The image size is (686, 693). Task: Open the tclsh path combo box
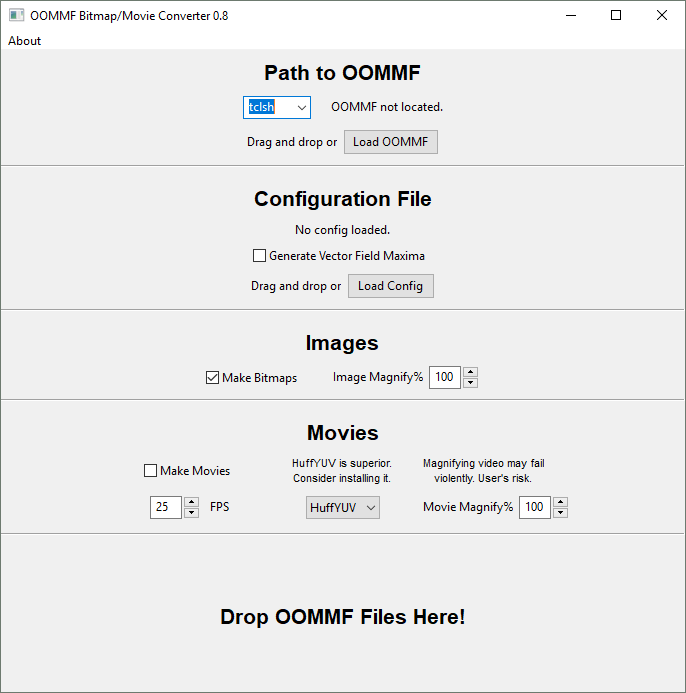302,107
